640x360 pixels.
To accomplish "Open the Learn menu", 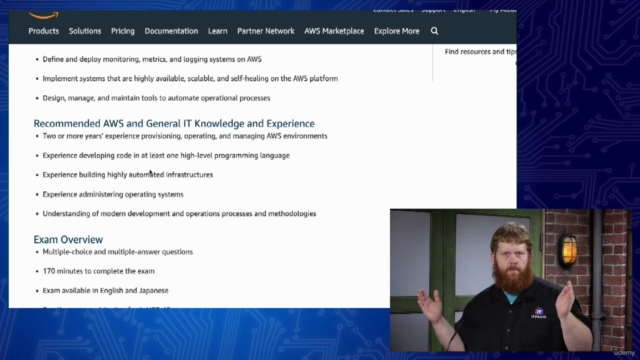I will tap(218, 31).
